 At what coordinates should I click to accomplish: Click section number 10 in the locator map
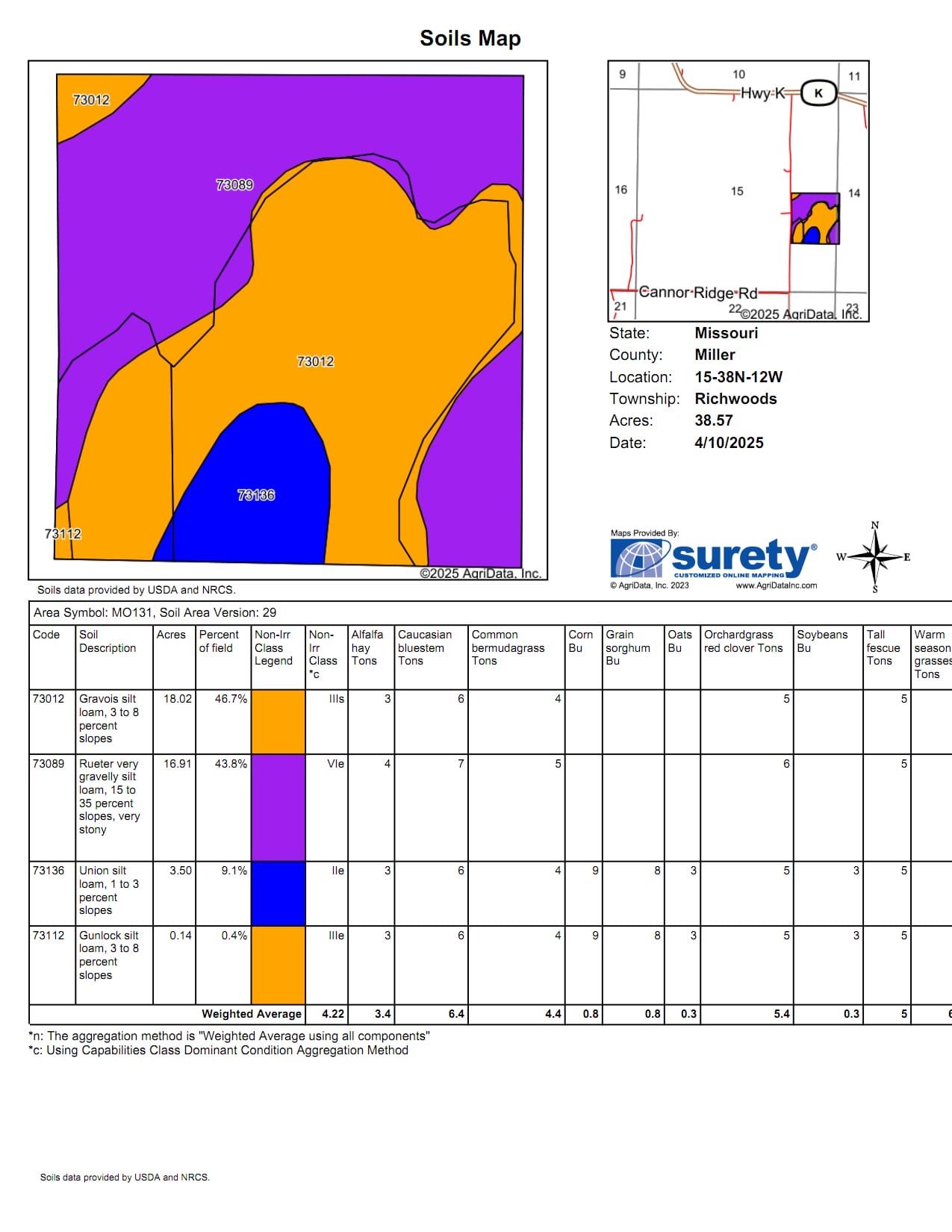(738, 74)
